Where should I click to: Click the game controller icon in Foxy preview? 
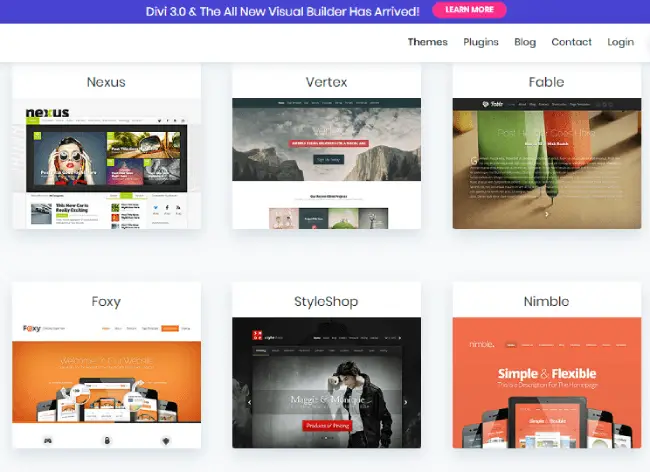(x=48, y=440)
